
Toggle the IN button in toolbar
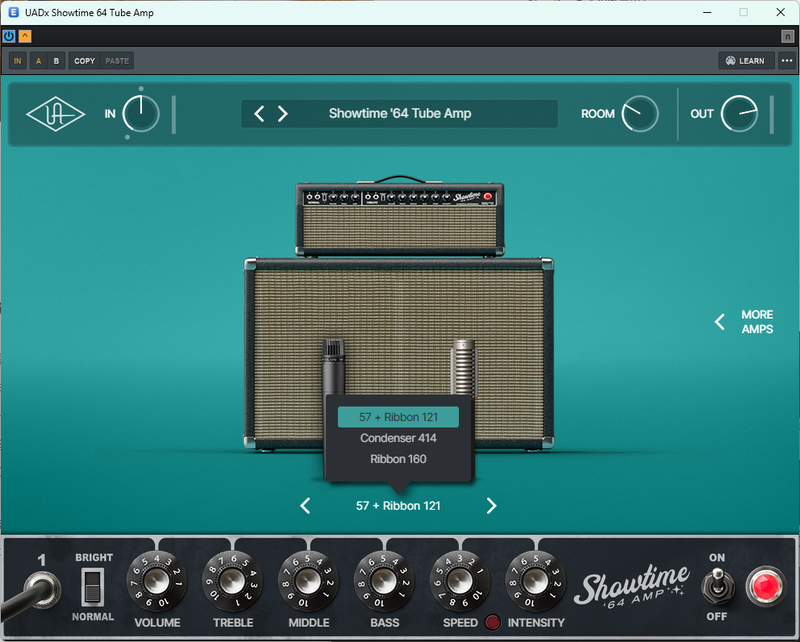click(18, 61)
